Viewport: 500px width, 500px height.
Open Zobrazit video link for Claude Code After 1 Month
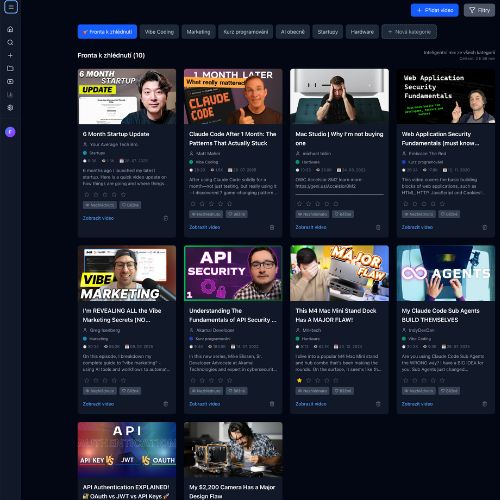(x=204, y=227)
